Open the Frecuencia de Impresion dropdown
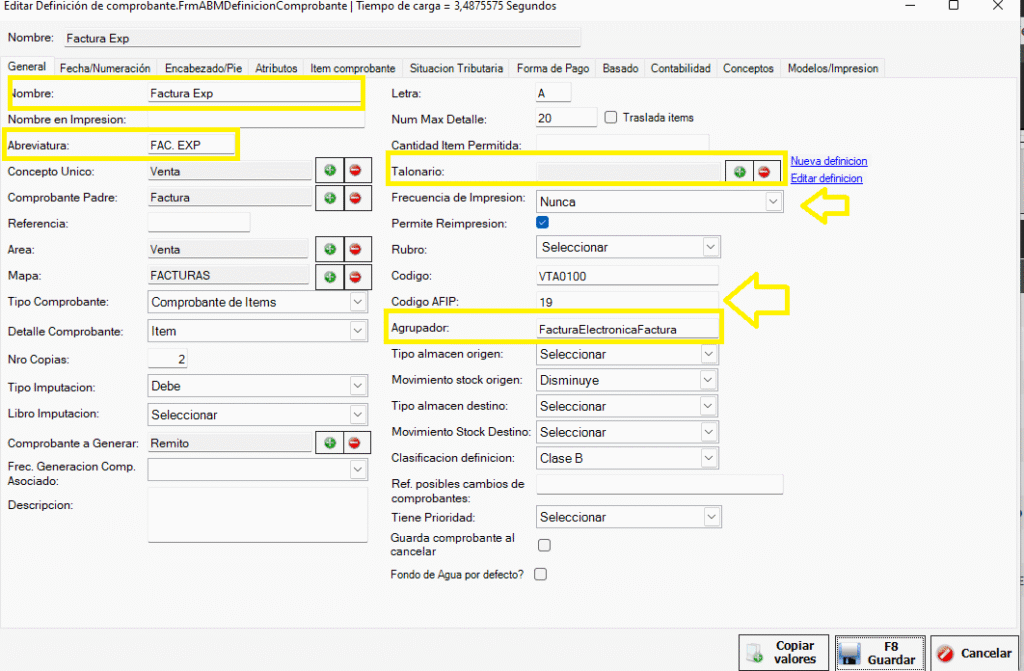Viewport: 1024px width, 671px height. [660, 202]
